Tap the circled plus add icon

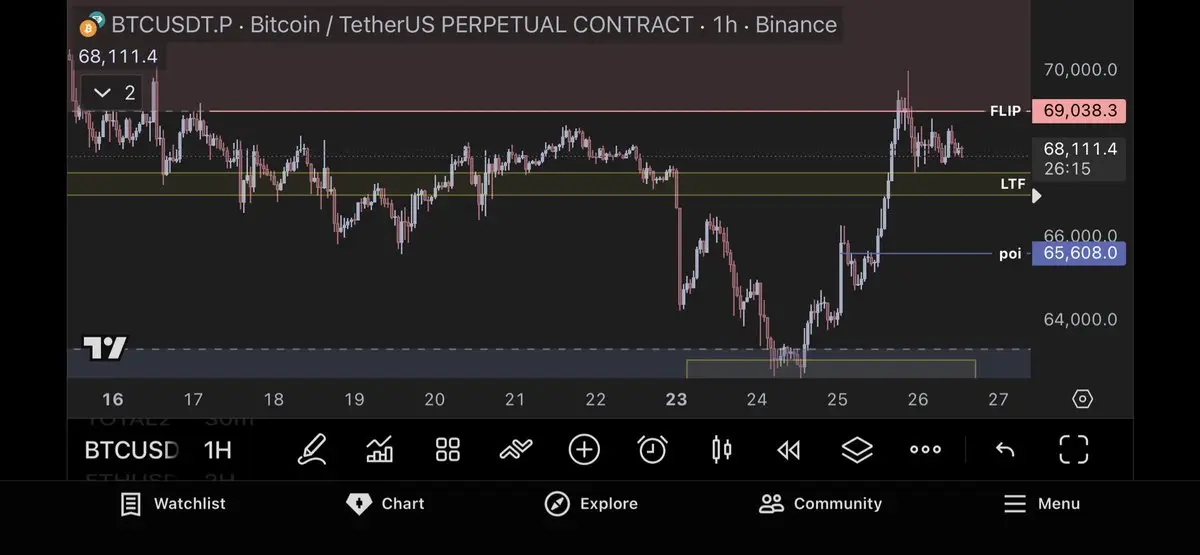[584, 450]
